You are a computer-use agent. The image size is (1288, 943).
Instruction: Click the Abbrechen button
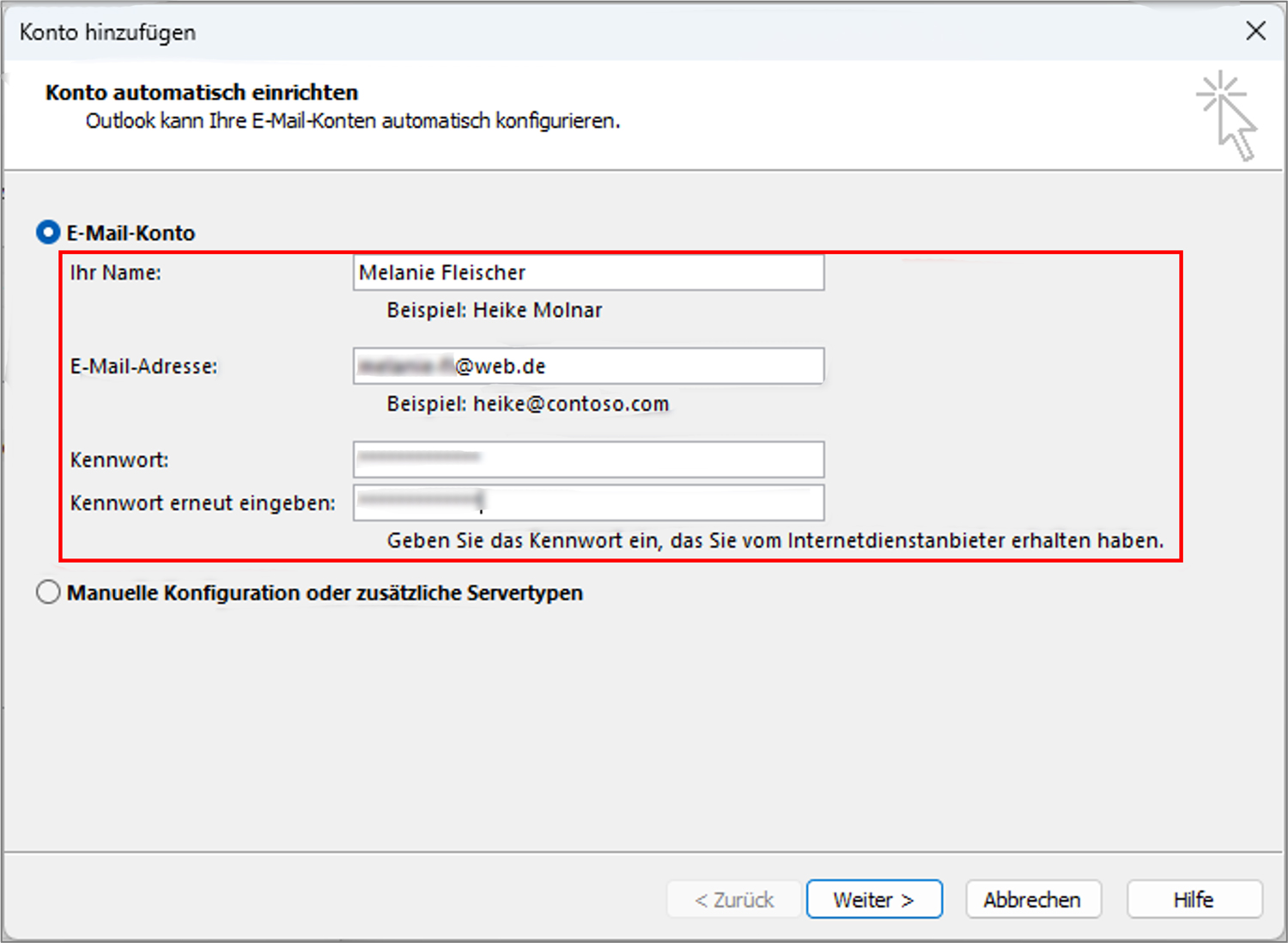(1032, 899)
